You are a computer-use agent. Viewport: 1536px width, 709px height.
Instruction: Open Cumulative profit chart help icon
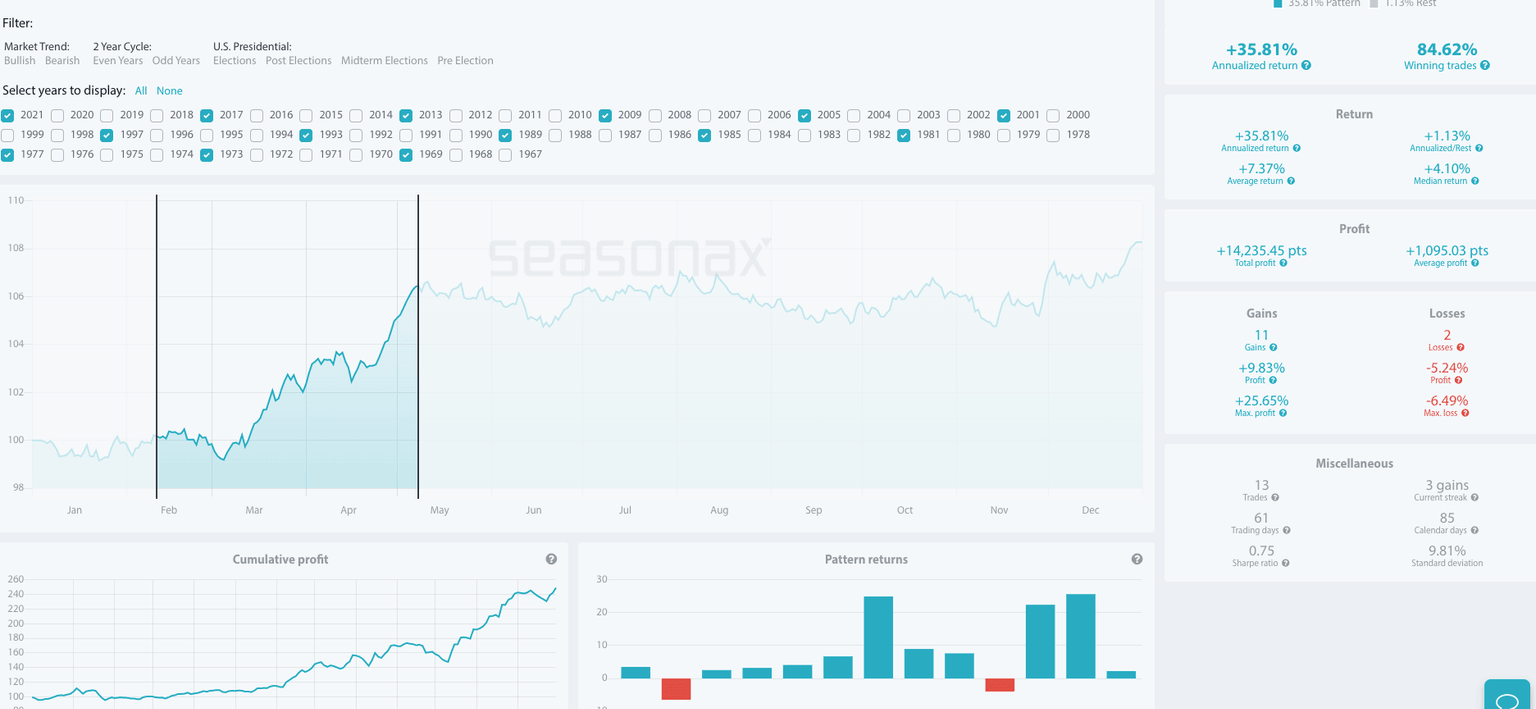pos(551,560)
